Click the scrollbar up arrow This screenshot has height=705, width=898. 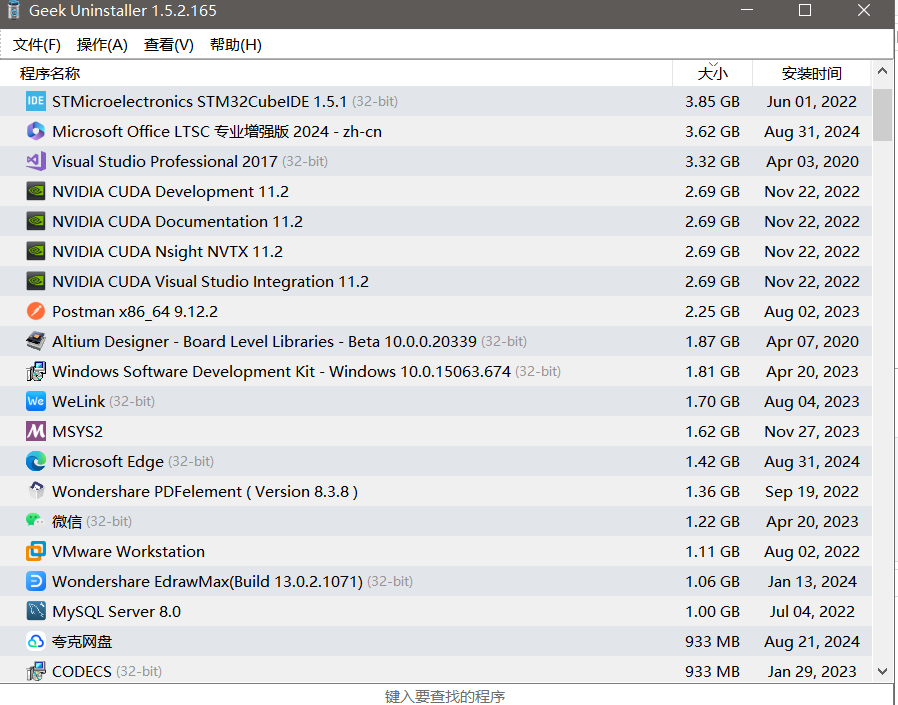click(882, 72)
